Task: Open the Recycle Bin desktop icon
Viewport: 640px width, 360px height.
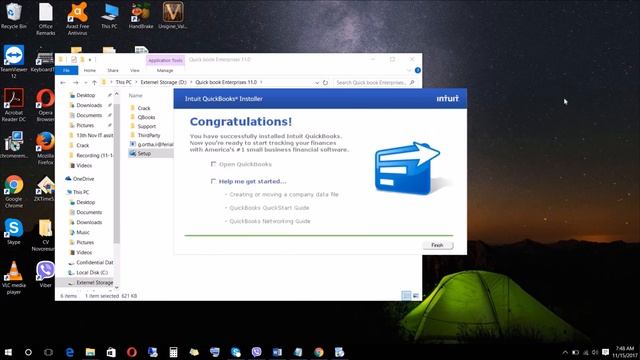Action: pos(14,16)
